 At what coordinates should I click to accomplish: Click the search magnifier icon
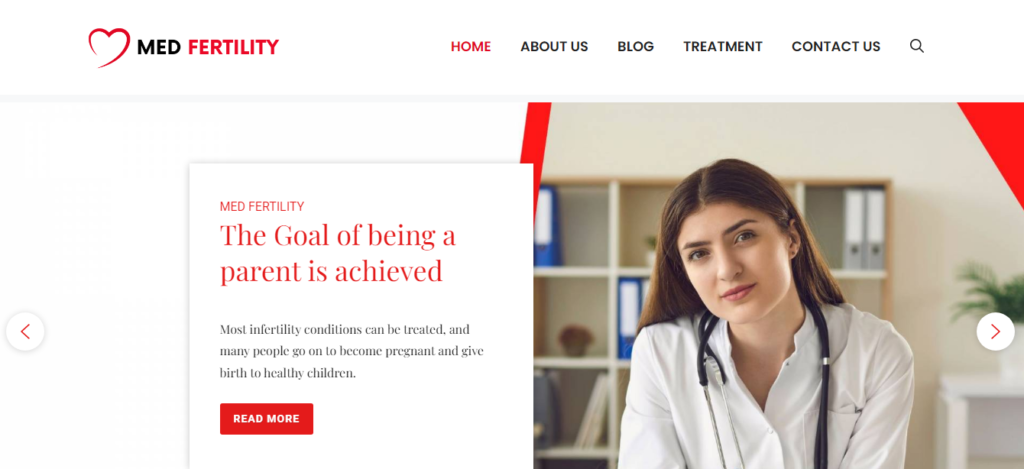click(917, 46)
